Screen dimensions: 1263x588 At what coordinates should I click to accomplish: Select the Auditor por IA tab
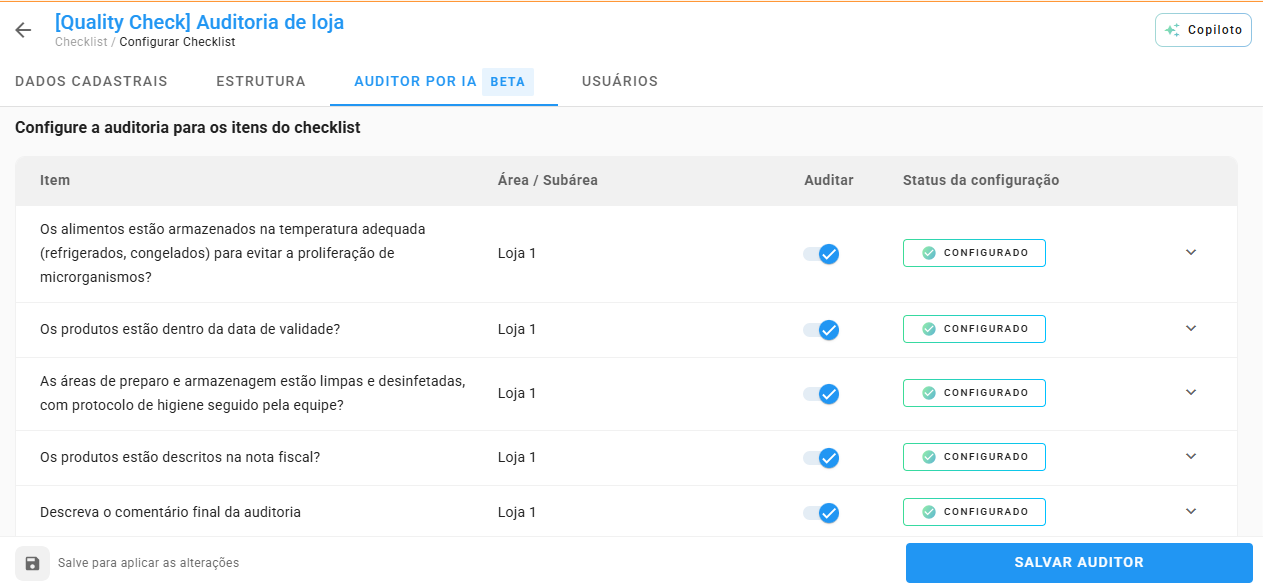click(444, 81)
